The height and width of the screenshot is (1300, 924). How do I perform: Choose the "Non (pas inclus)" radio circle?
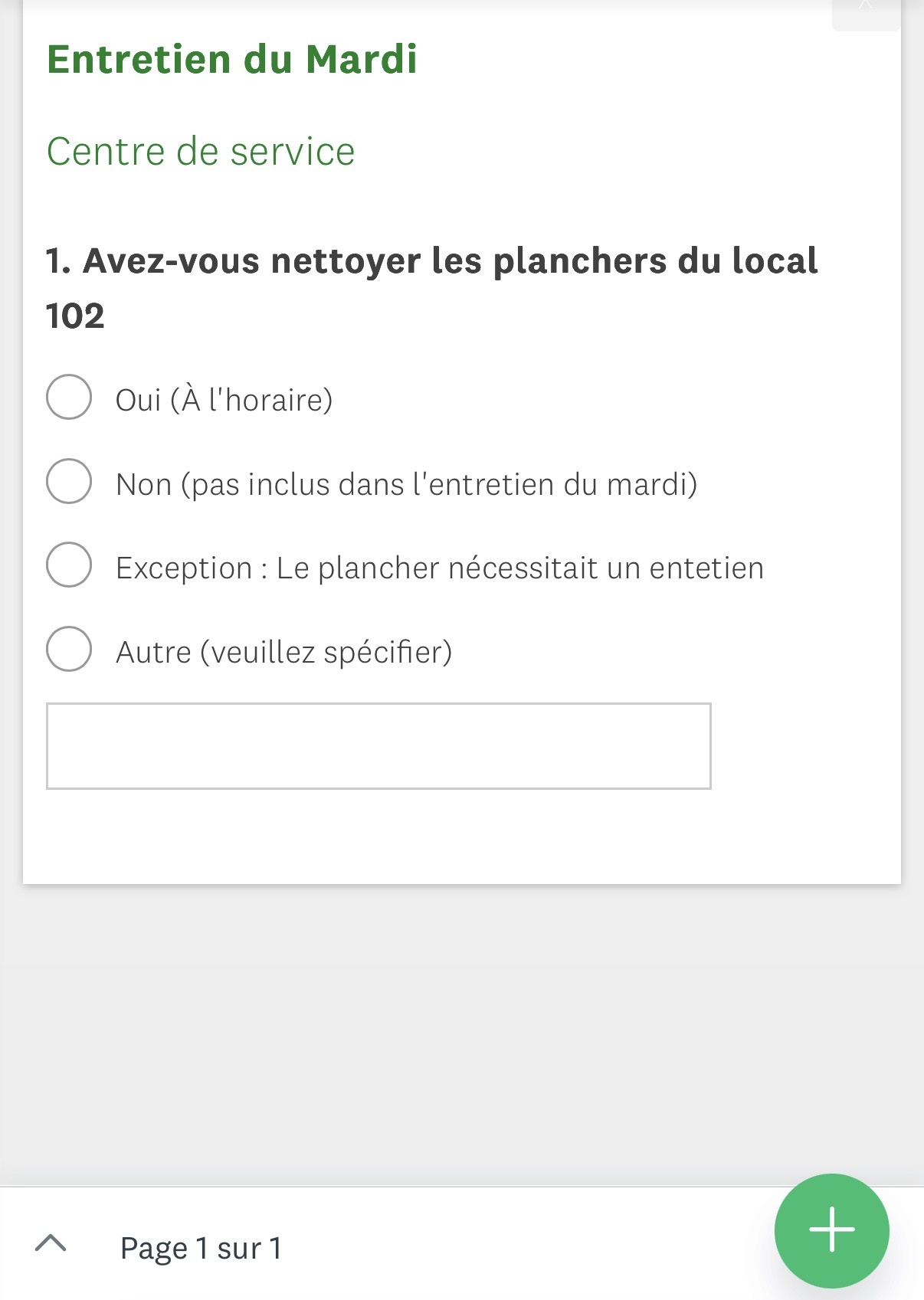[69, 481]
